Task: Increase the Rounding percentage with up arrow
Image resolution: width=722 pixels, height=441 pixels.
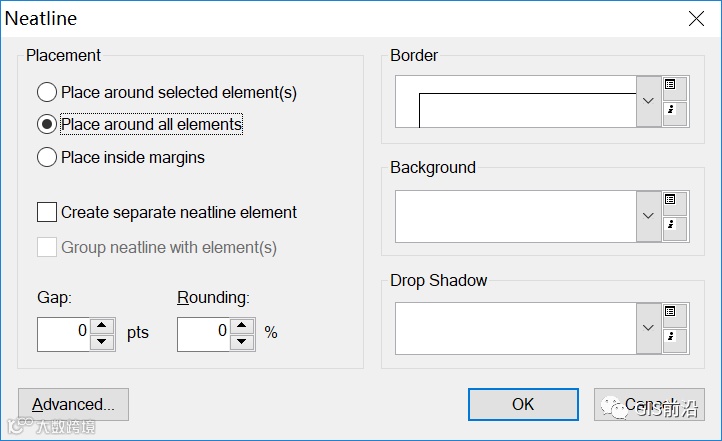Action: coord(242,325)
